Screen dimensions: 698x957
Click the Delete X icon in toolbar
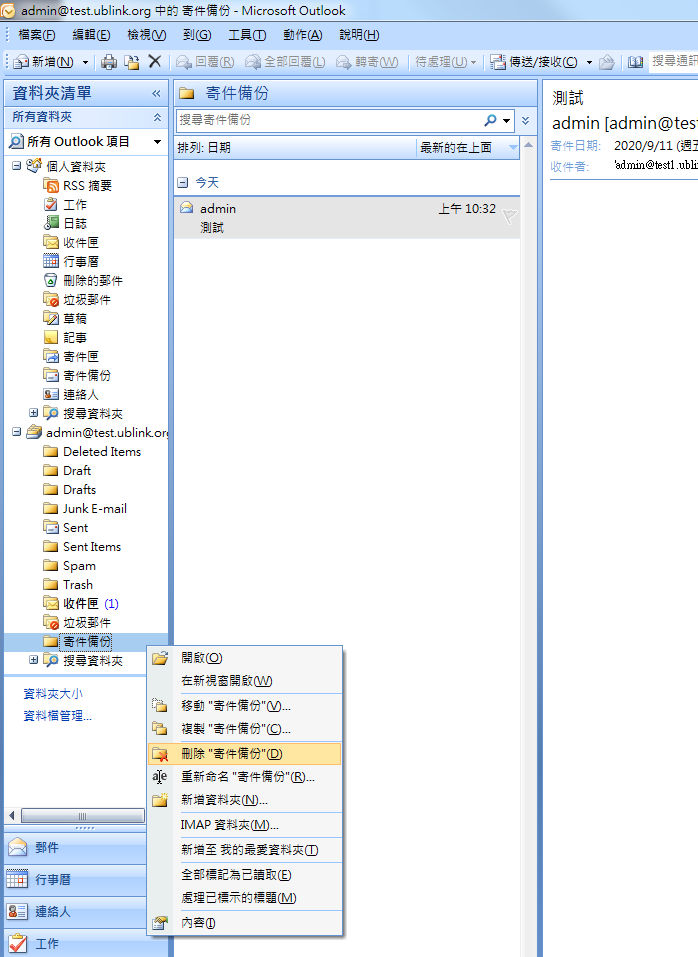155,62
